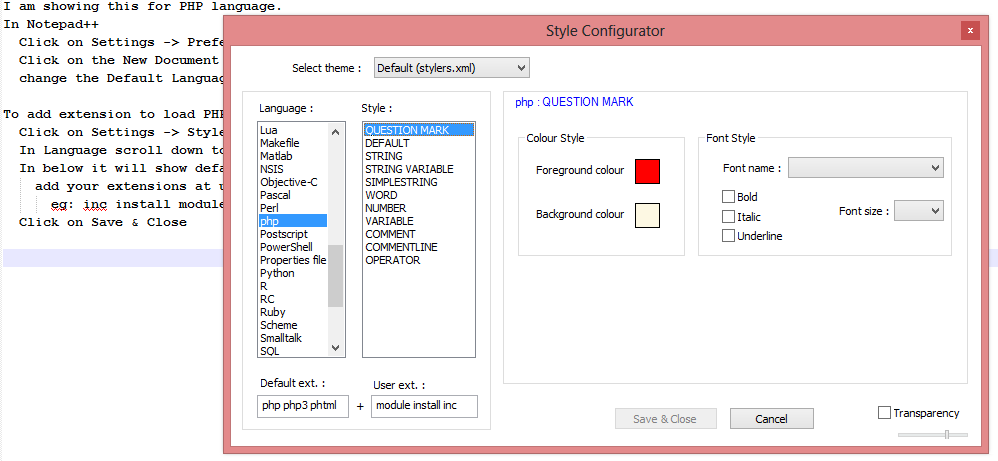Open the Font size dropdown

coord(918,211)
